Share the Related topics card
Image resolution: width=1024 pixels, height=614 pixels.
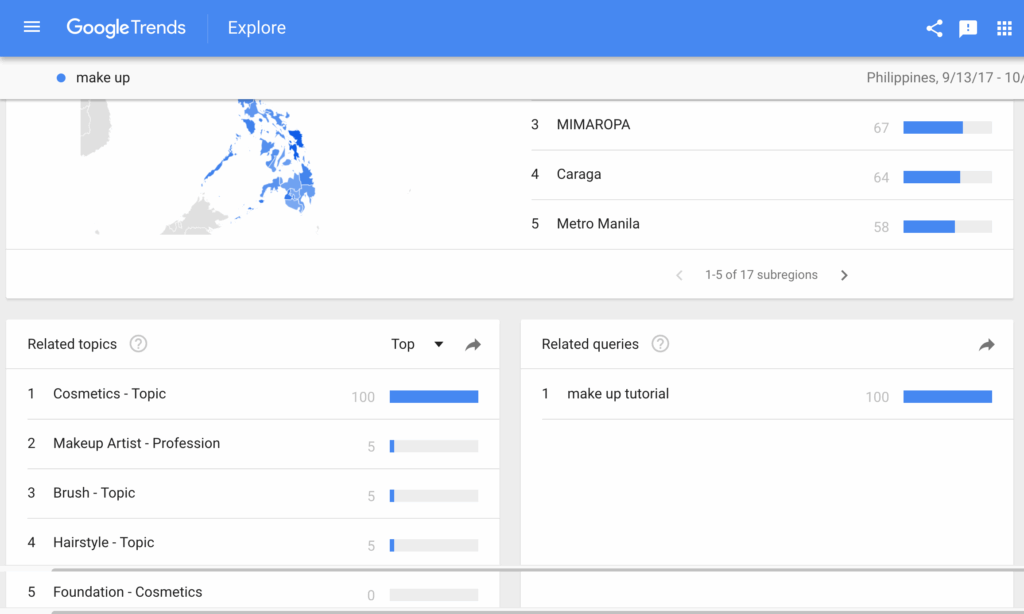473,344
